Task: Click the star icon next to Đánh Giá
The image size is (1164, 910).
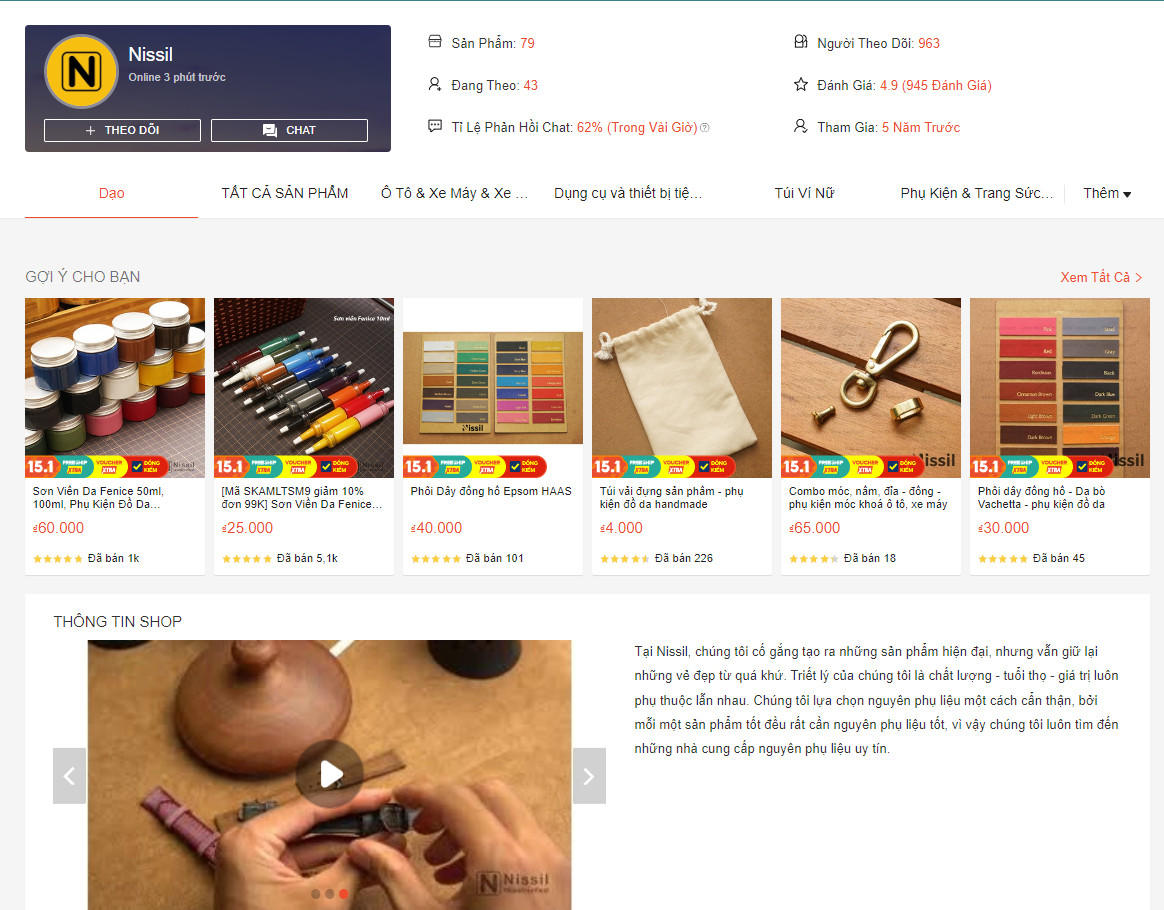Action: [x=800, y=85]
